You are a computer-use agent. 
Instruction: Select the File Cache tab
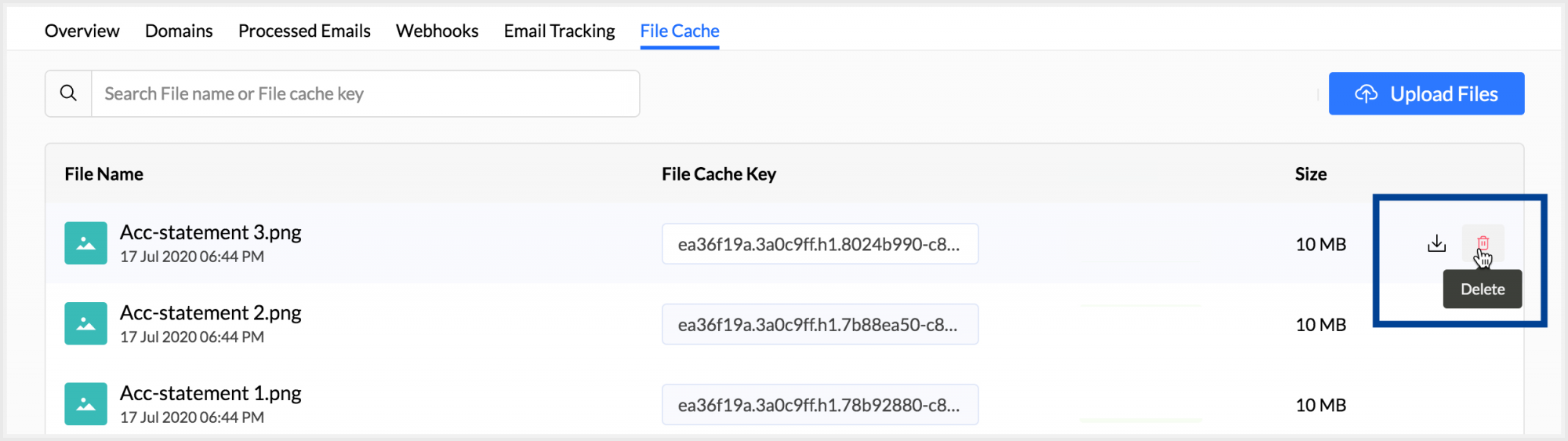pos(679,31)
